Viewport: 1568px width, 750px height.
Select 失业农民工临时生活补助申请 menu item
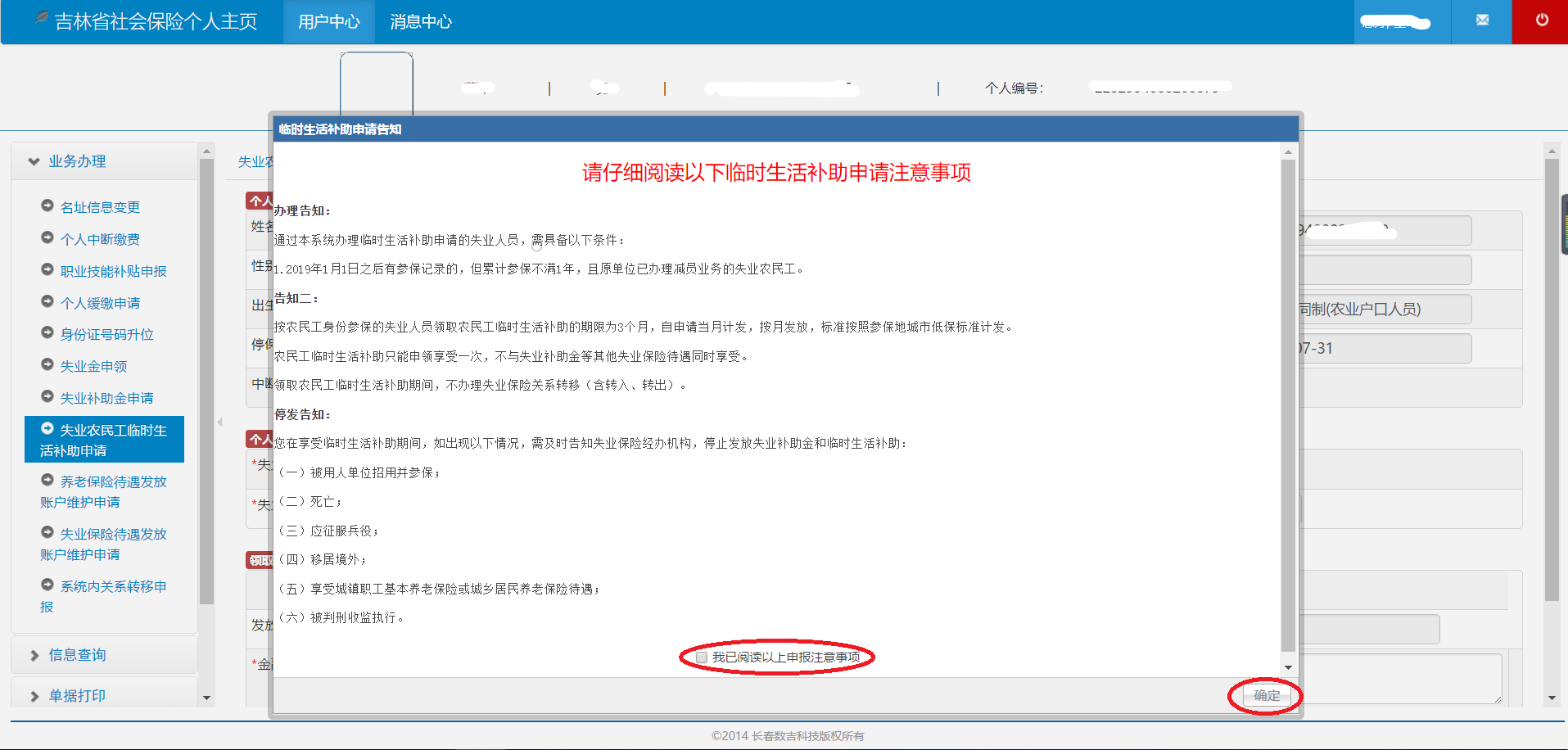pyautogui.click(x=104, y=440)
